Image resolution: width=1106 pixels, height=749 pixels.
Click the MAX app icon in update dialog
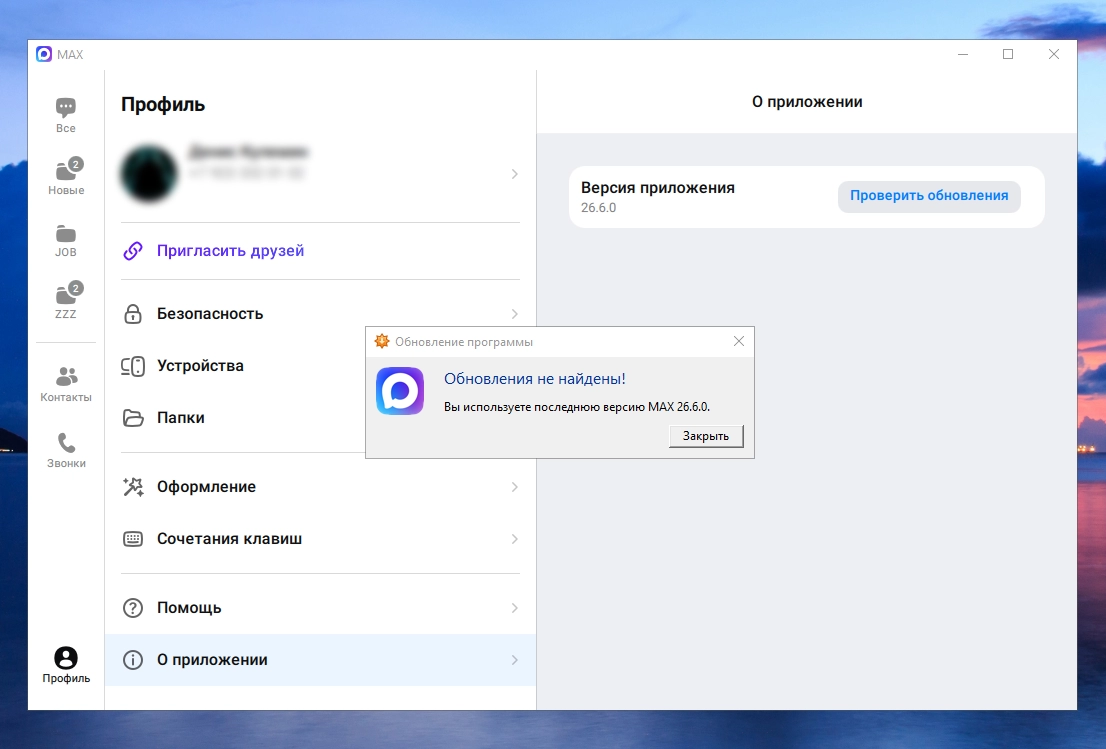(x=400, y=391)
